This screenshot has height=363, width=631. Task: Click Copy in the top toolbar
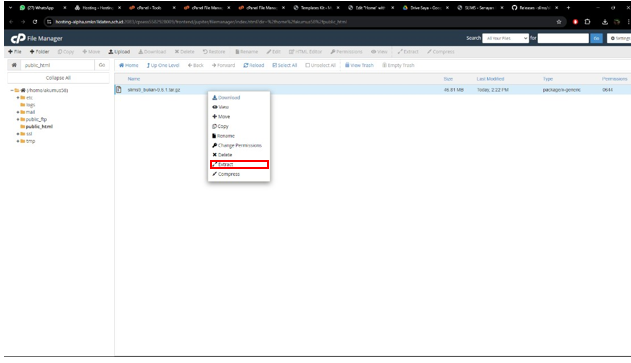66,52
